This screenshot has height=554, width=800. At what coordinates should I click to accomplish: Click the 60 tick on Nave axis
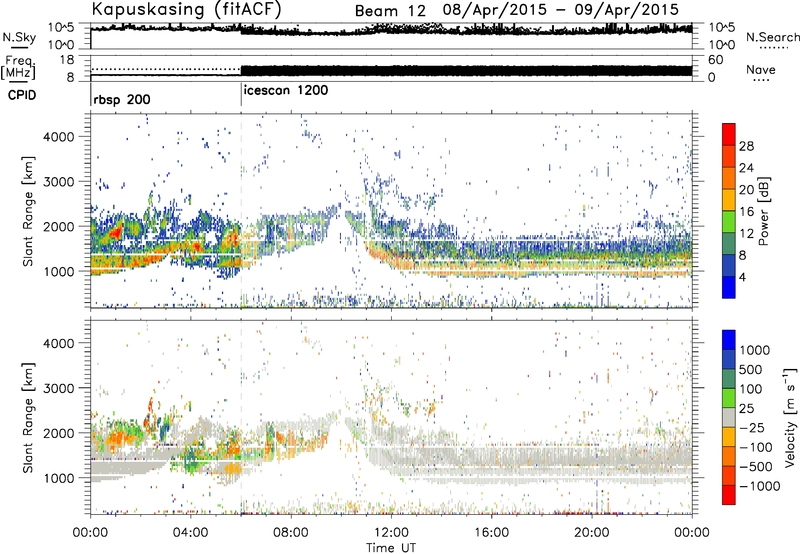coord(715,60)
